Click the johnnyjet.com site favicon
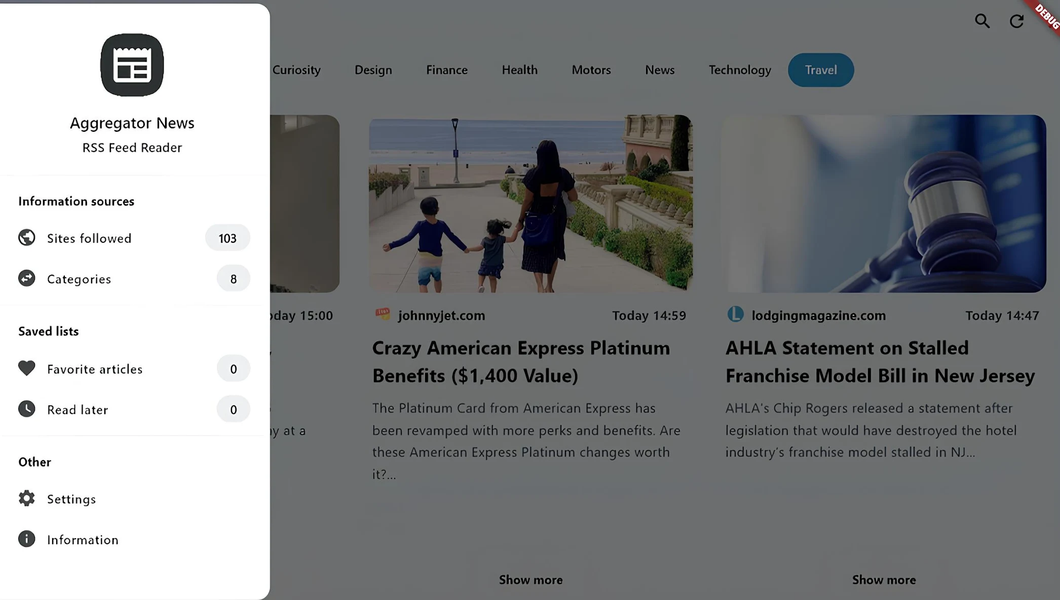Screen dimensions: 1060x600 tap(383, 314)
